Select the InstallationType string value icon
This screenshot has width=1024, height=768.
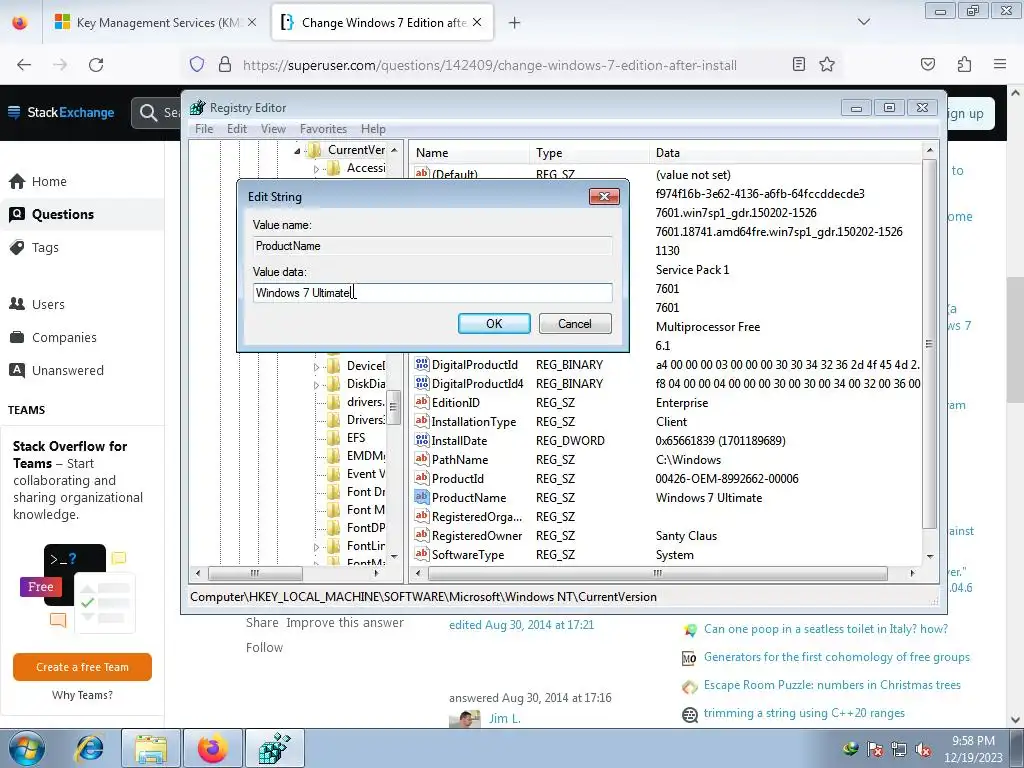[422, 421]
